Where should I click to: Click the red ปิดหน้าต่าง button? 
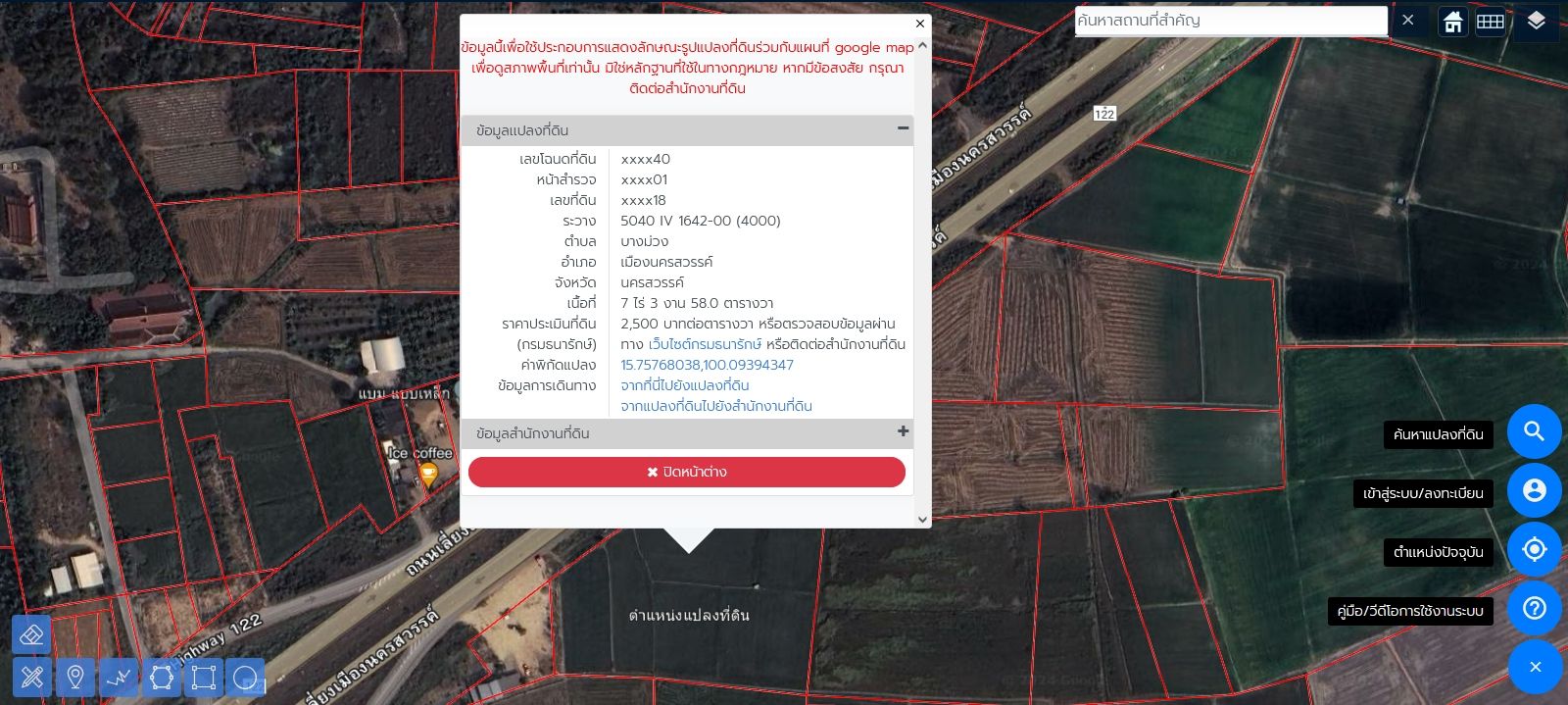[687, 472]
